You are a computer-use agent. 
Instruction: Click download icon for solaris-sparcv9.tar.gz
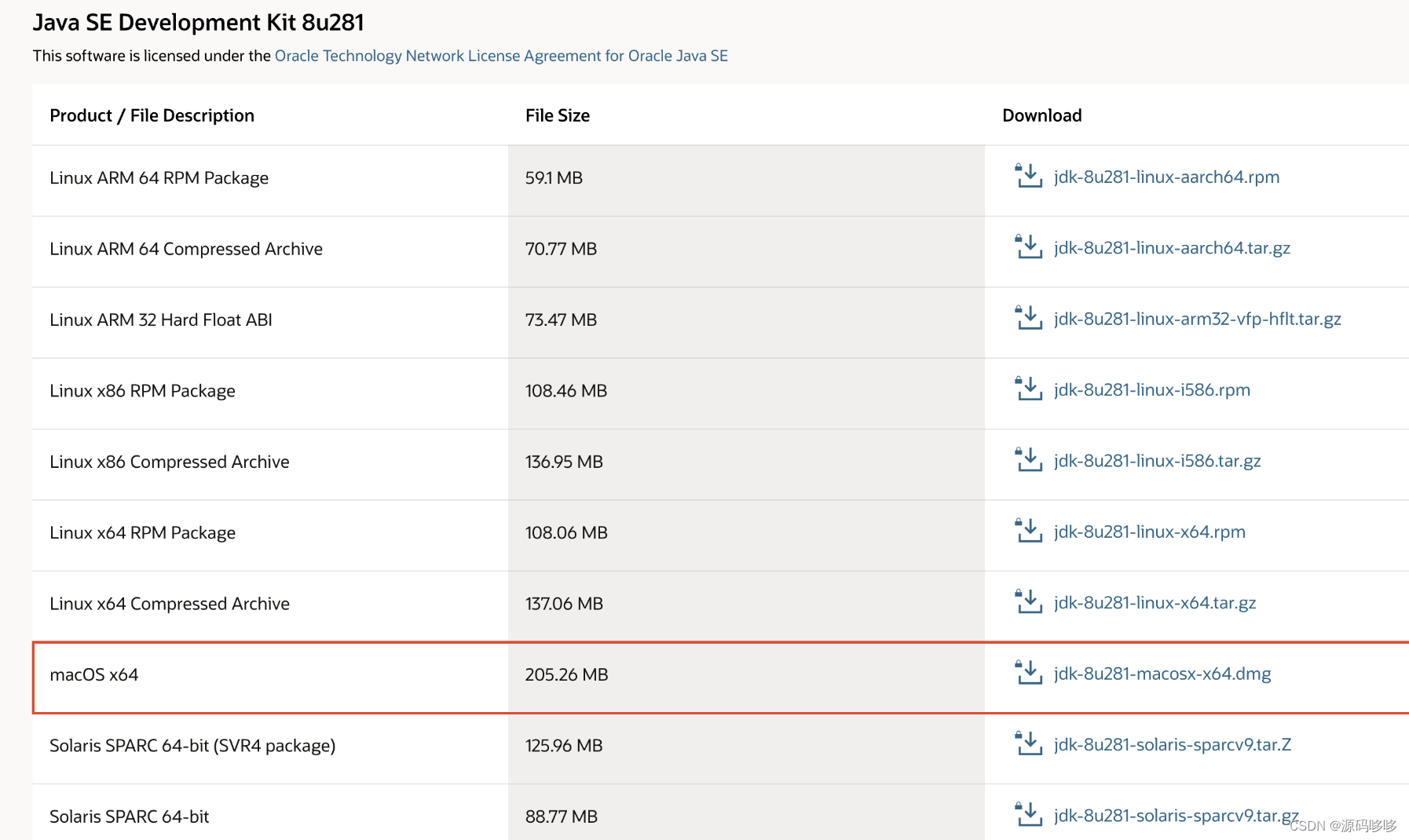click(1028, 815)
